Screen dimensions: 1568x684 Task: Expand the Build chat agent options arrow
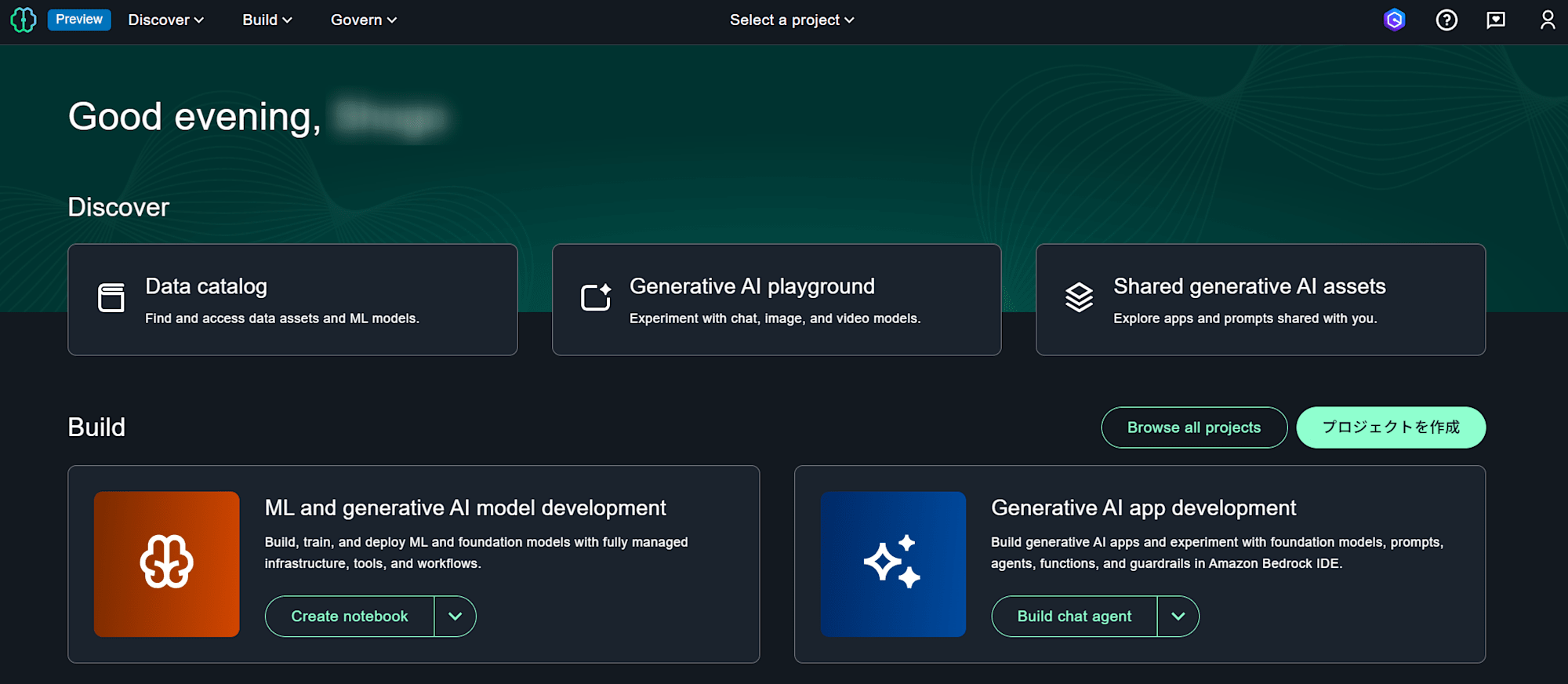pos(1178,617)
